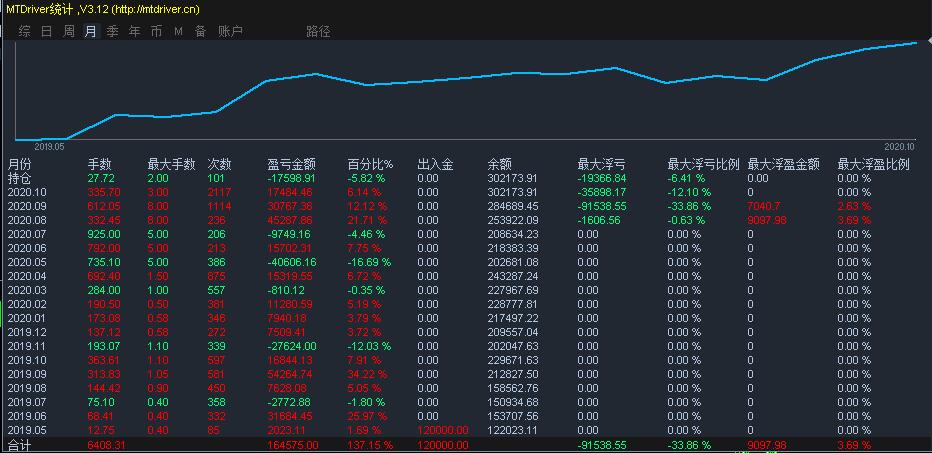Switch to the 综 summary tab

pyautogui.click(x=24, y=32)
